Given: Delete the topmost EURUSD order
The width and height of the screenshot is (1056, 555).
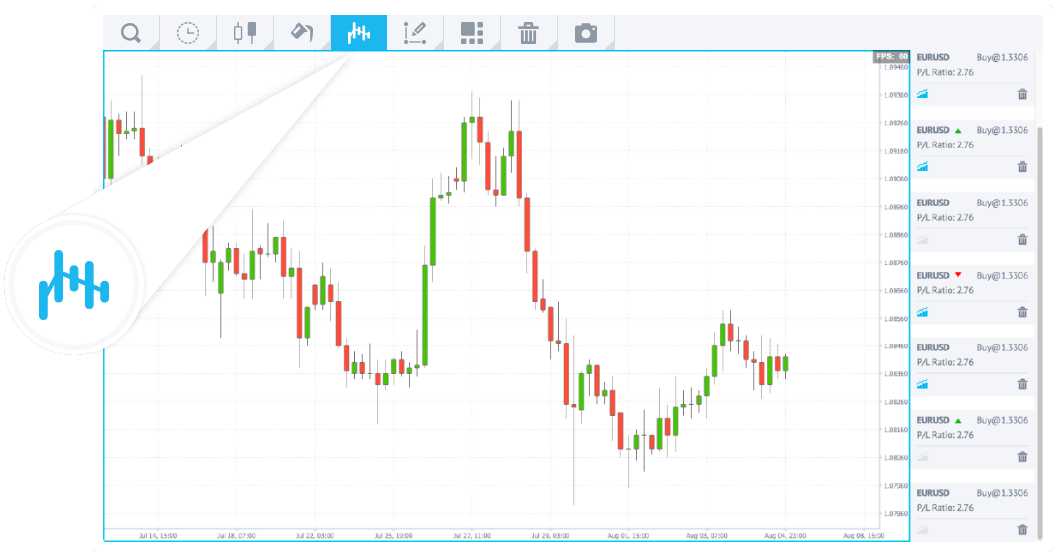Looking at the screenshot, I should click(1022, 94).
